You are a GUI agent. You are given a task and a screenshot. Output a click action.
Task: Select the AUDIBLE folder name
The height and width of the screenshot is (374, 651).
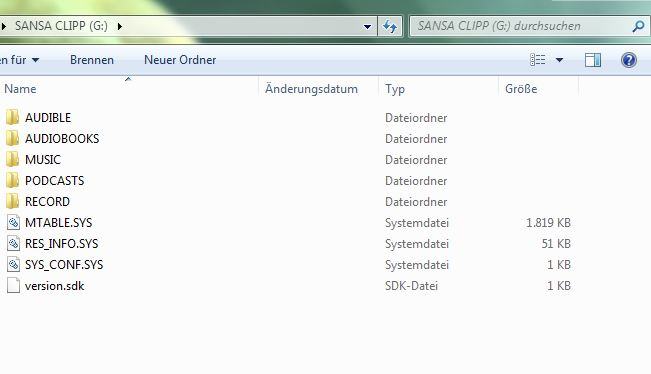click(48, 118)
